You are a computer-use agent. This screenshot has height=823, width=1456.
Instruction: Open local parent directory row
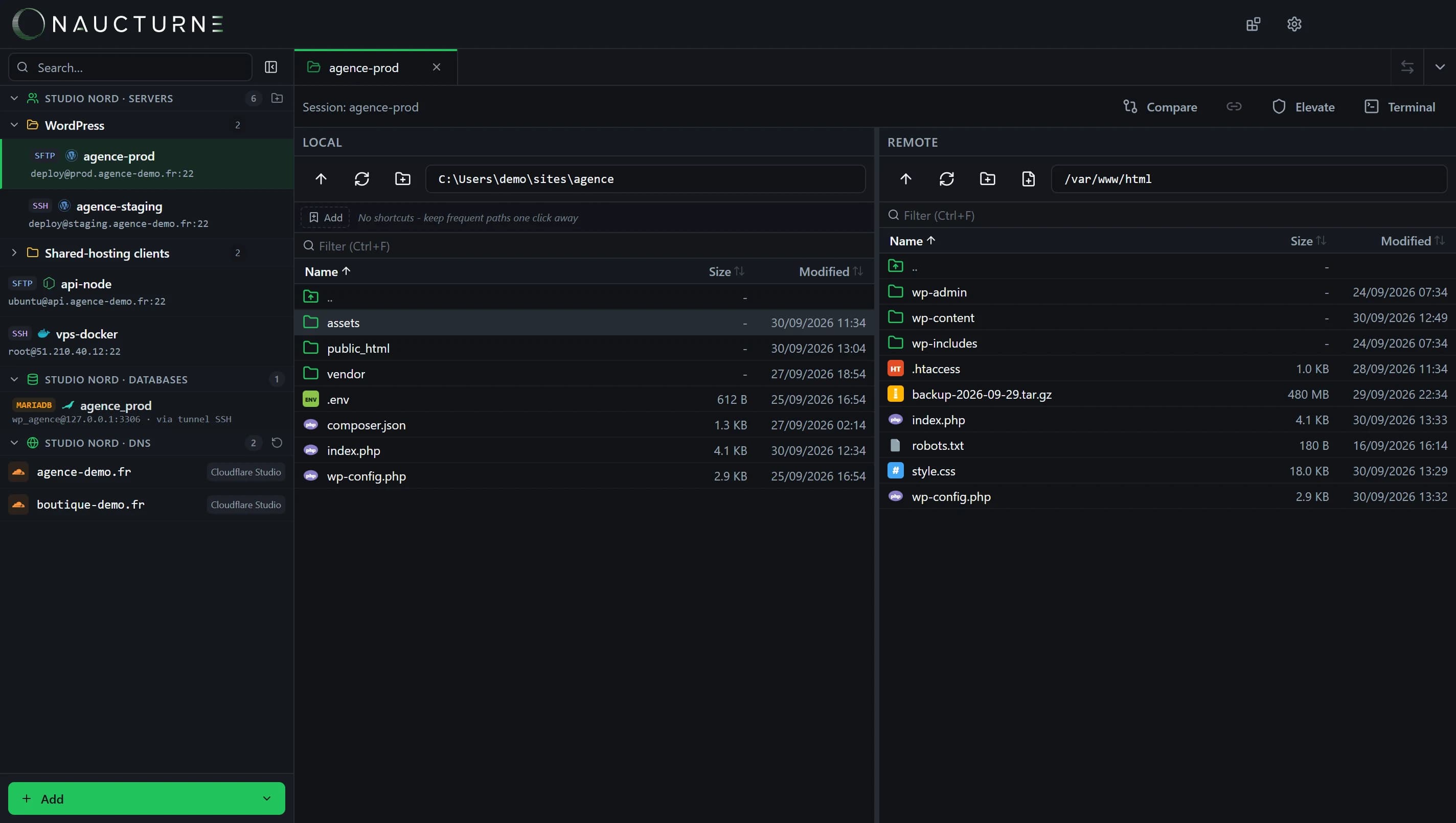584,297
